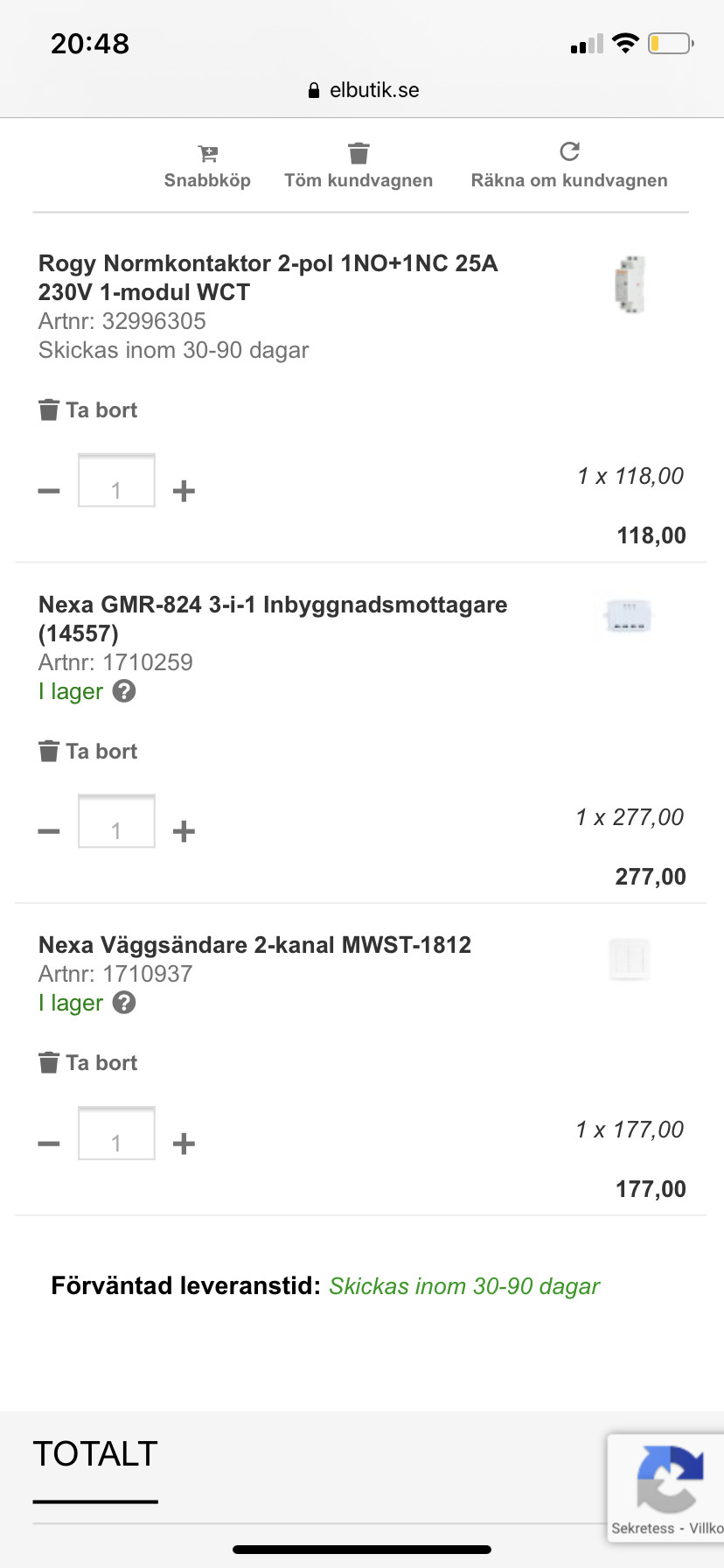Tap the Snabbköp quick-buy cart icon

(207, 155)
